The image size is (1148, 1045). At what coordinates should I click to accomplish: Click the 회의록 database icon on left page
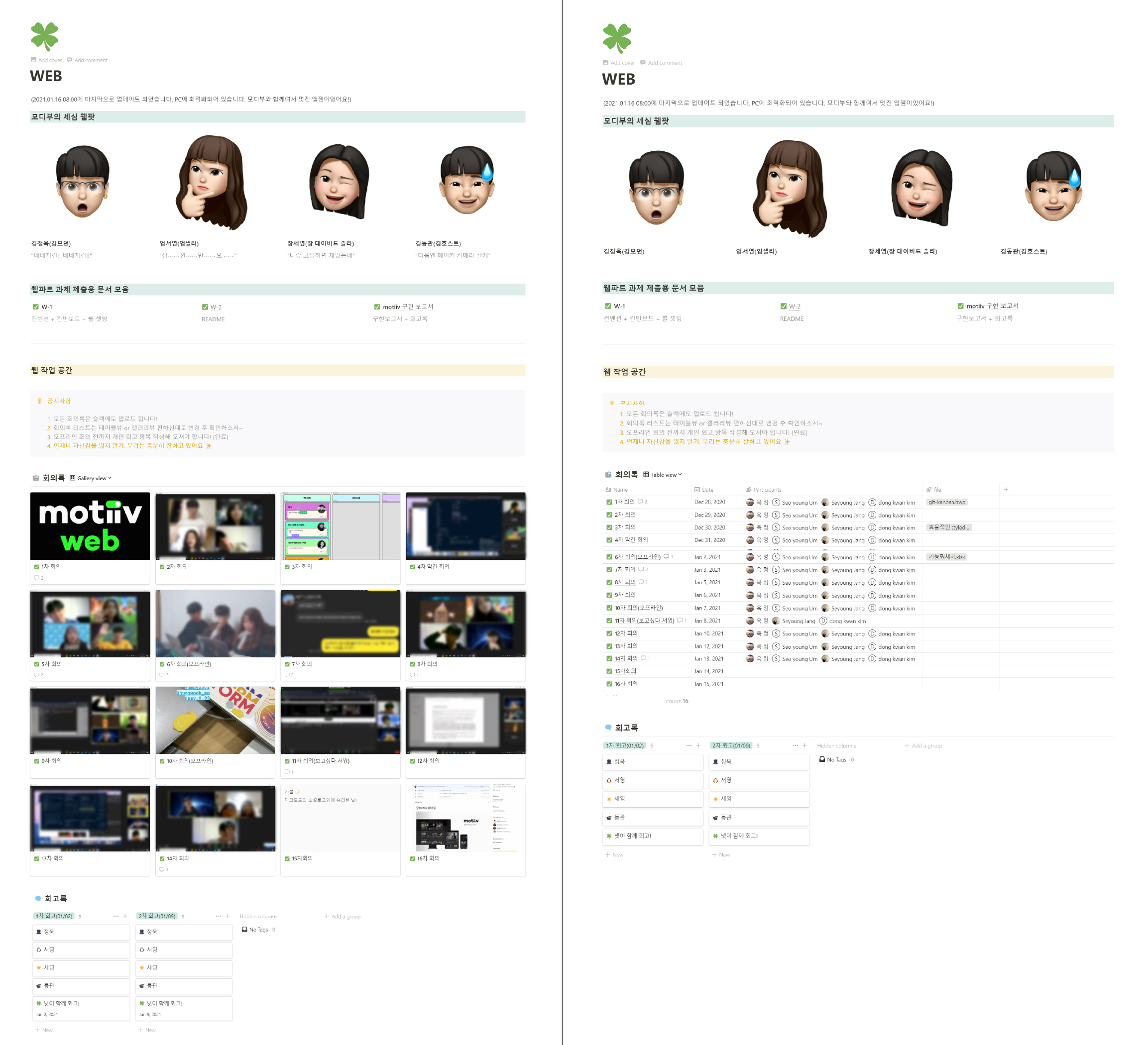36,478
